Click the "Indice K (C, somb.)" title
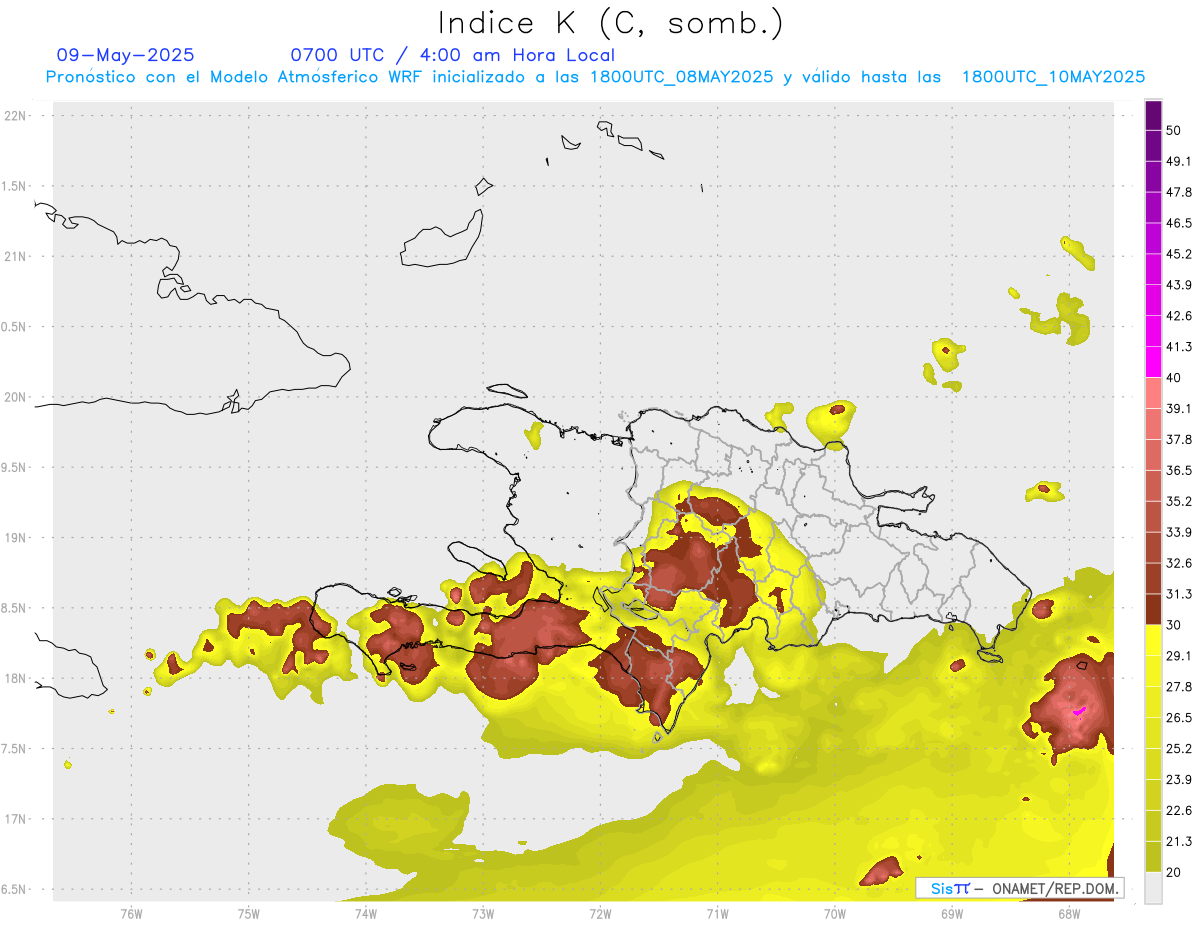This screenshot has width=1200, height=927. click(x=610, y=23)
